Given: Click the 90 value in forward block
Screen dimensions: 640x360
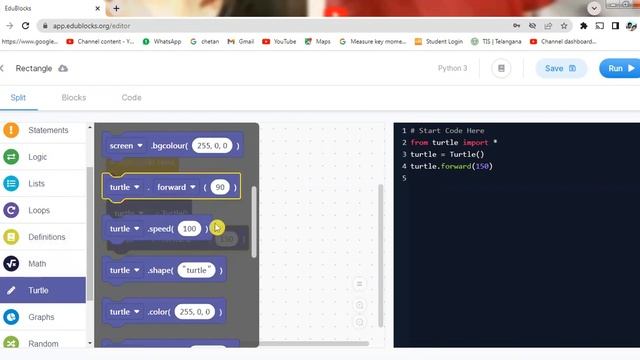Looking at the screenshot, I should [220, 187].
